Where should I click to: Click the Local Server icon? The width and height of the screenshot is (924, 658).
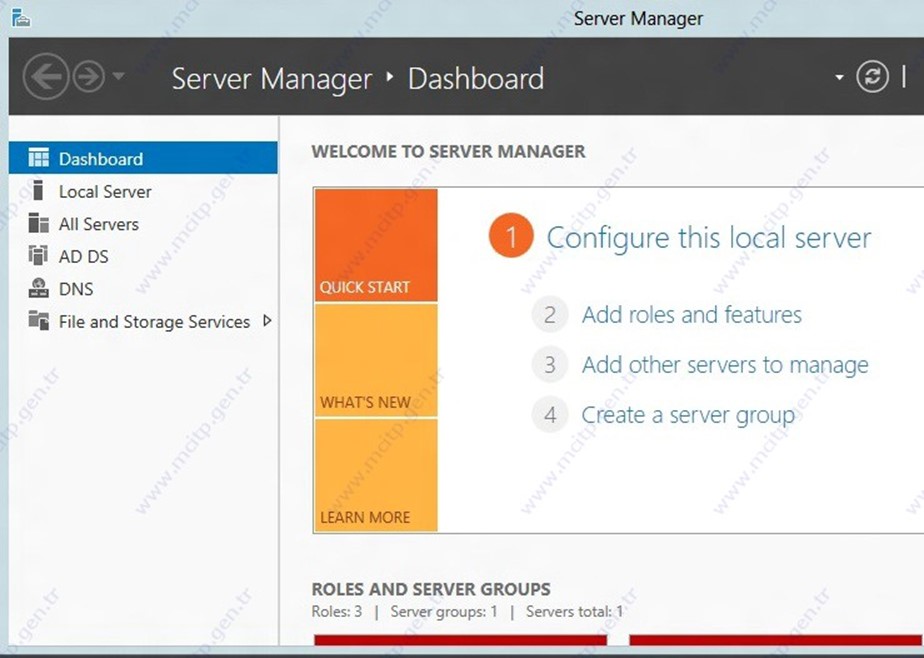point(38,190)
